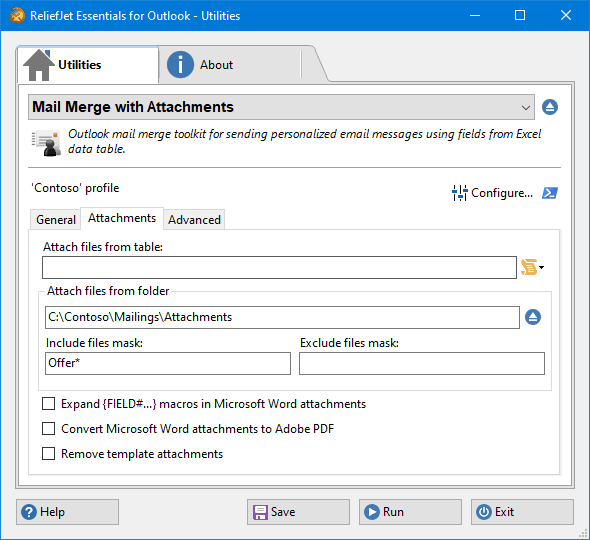
Task: Save the current profile settings
Action: [x=298, y=512]
